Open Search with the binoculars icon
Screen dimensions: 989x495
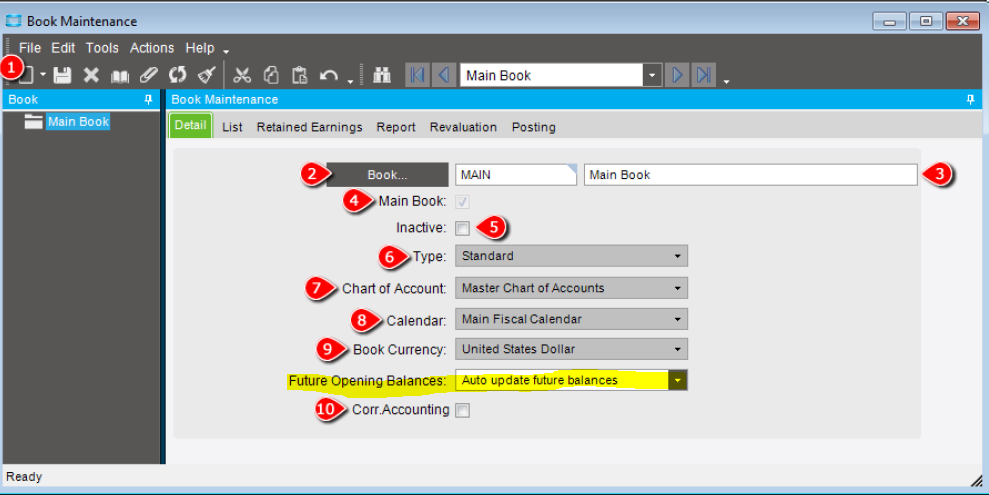click(x=382, y=76)
